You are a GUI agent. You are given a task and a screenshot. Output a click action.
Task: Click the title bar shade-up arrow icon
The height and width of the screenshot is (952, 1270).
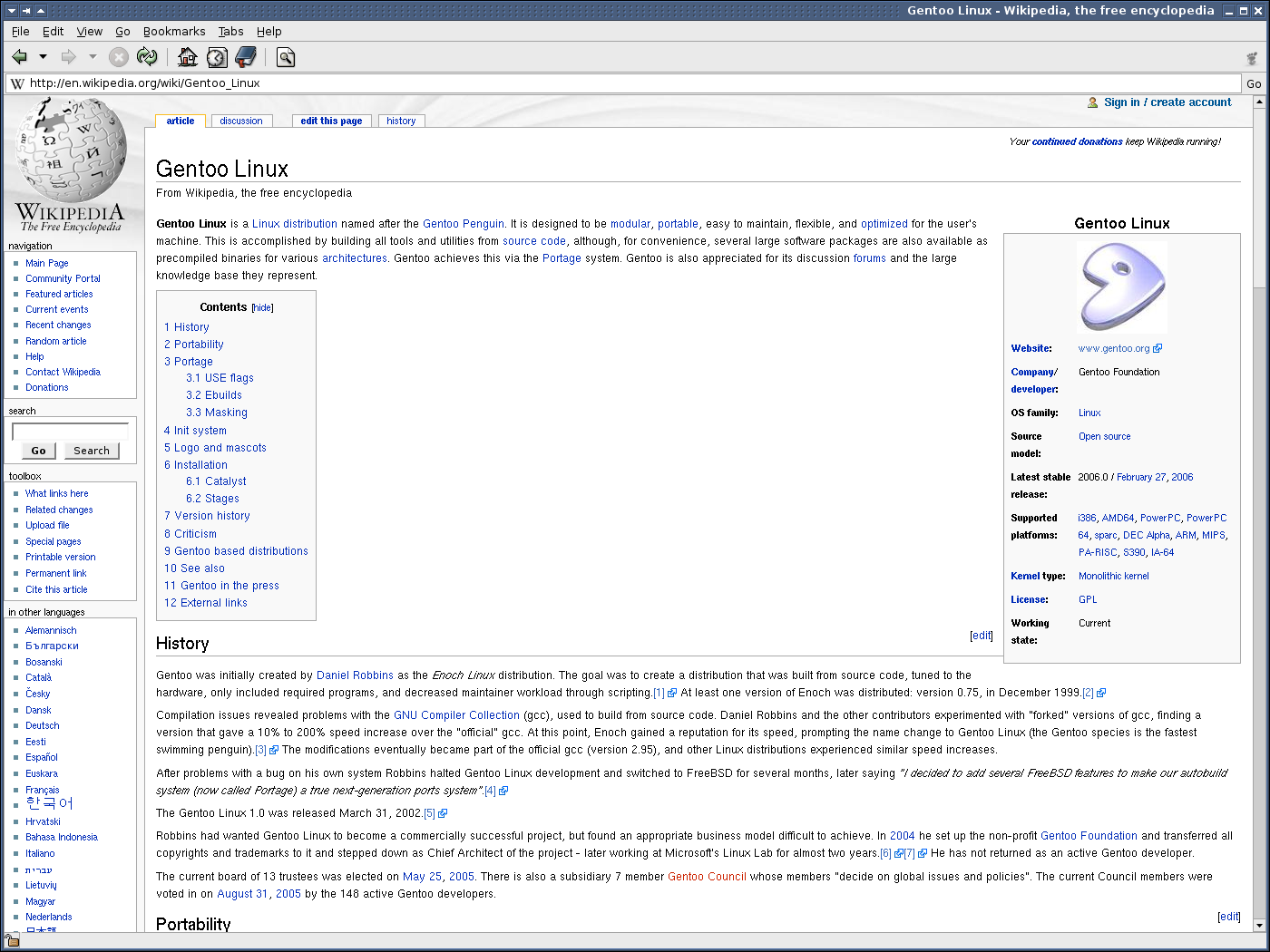tap(41, 11)
